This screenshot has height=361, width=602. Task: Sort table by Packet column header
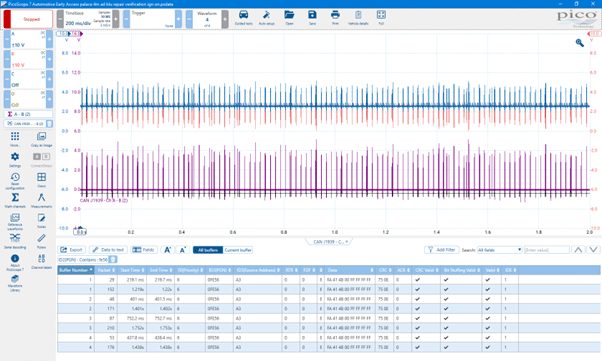106,270
